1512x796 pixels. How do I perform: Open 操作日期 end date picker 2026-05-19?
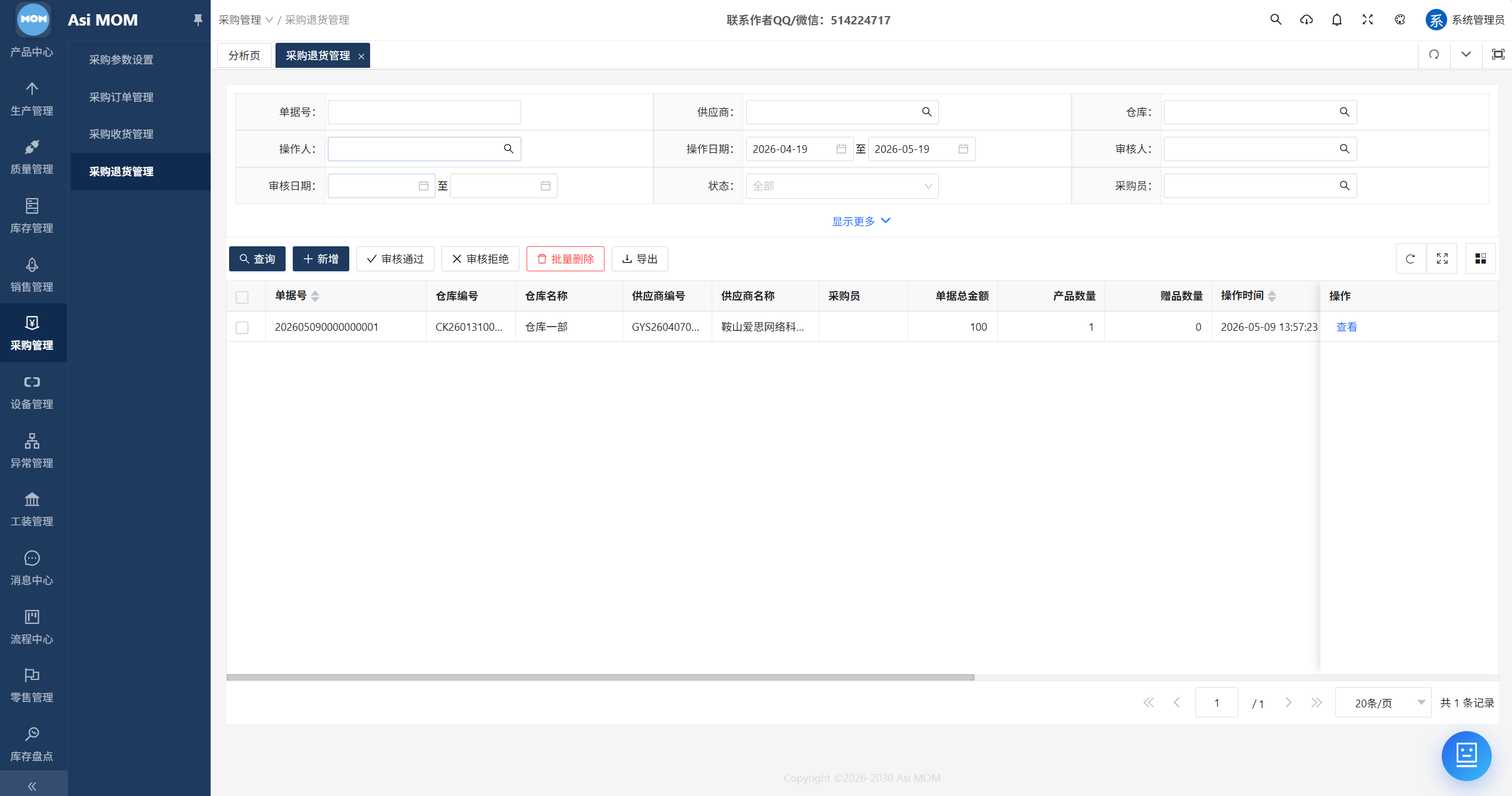[x=921, y=149]
